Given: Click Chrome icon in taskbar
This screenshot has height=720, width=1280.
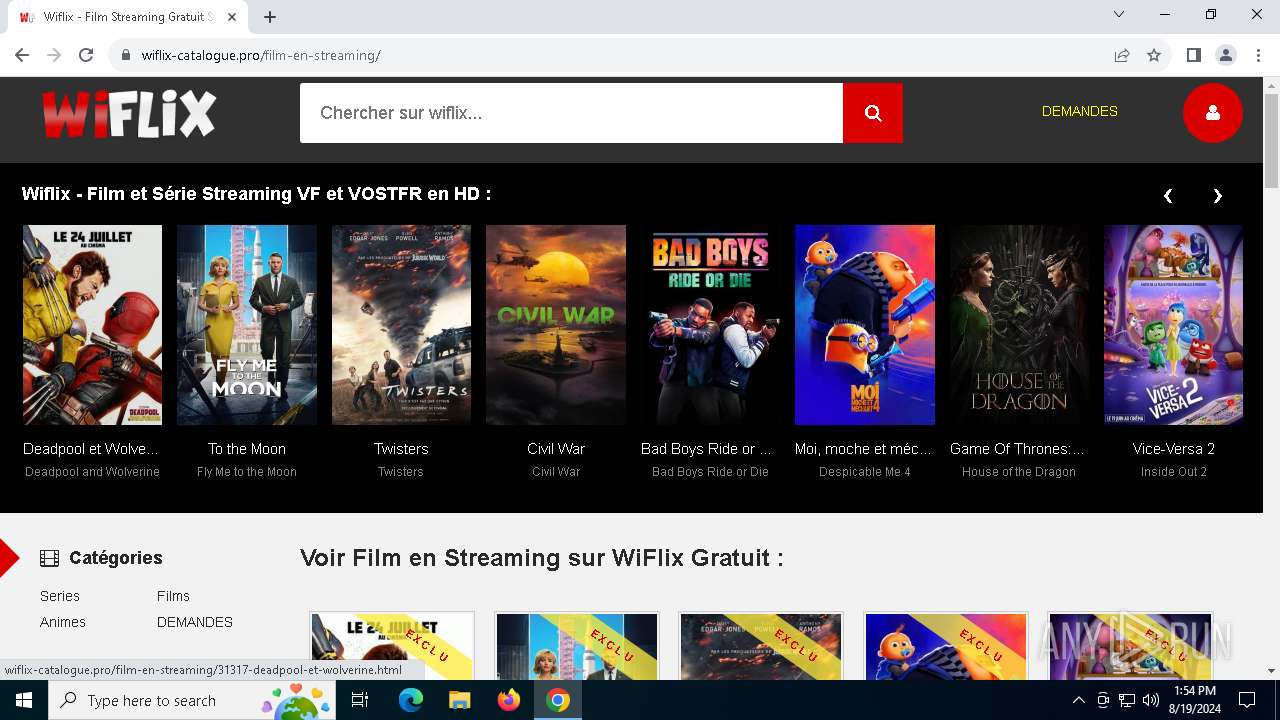Looking at the screenshot, I should coord(558,700).
